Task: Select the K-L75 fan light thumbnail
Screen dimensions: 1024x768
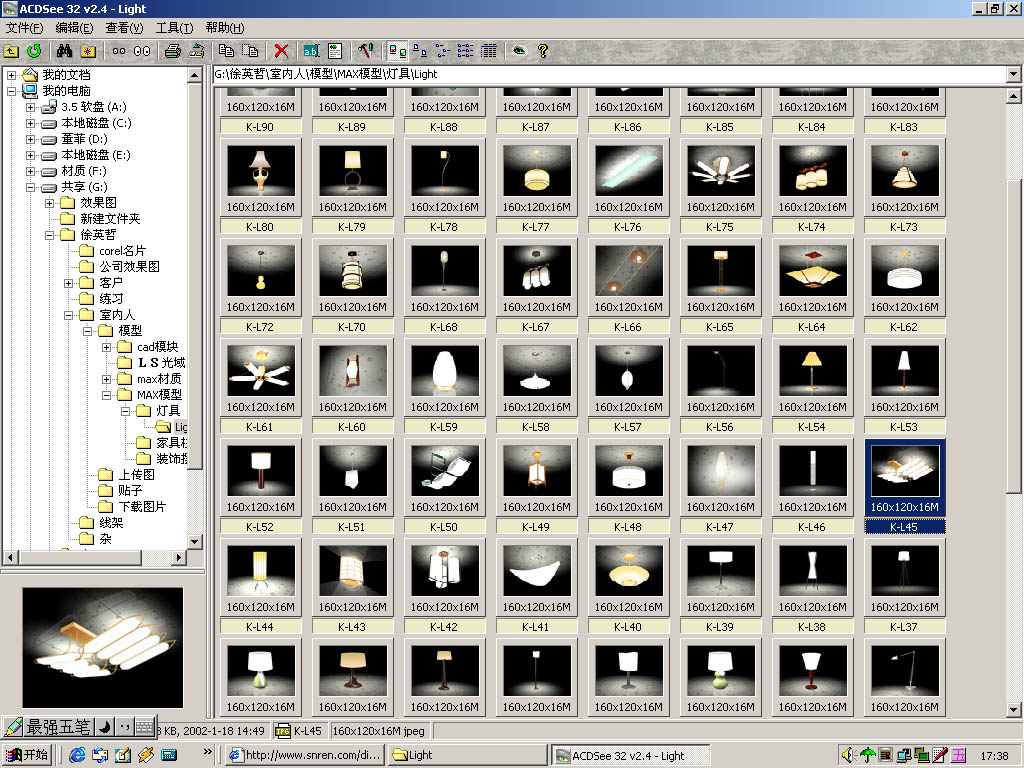Action: [x=720, y=170]
